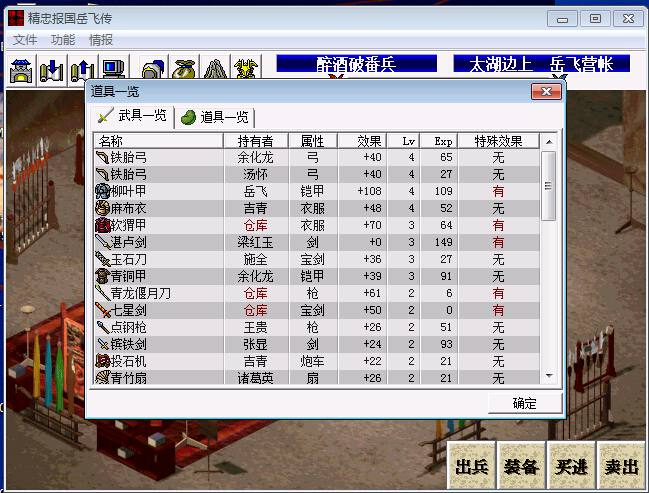Image resolution: width=649 pixels, height=493 pixels.
Task: Click the blue down-arrow toolbar icon
Action: pyautogui.click(x=52, y=70)
